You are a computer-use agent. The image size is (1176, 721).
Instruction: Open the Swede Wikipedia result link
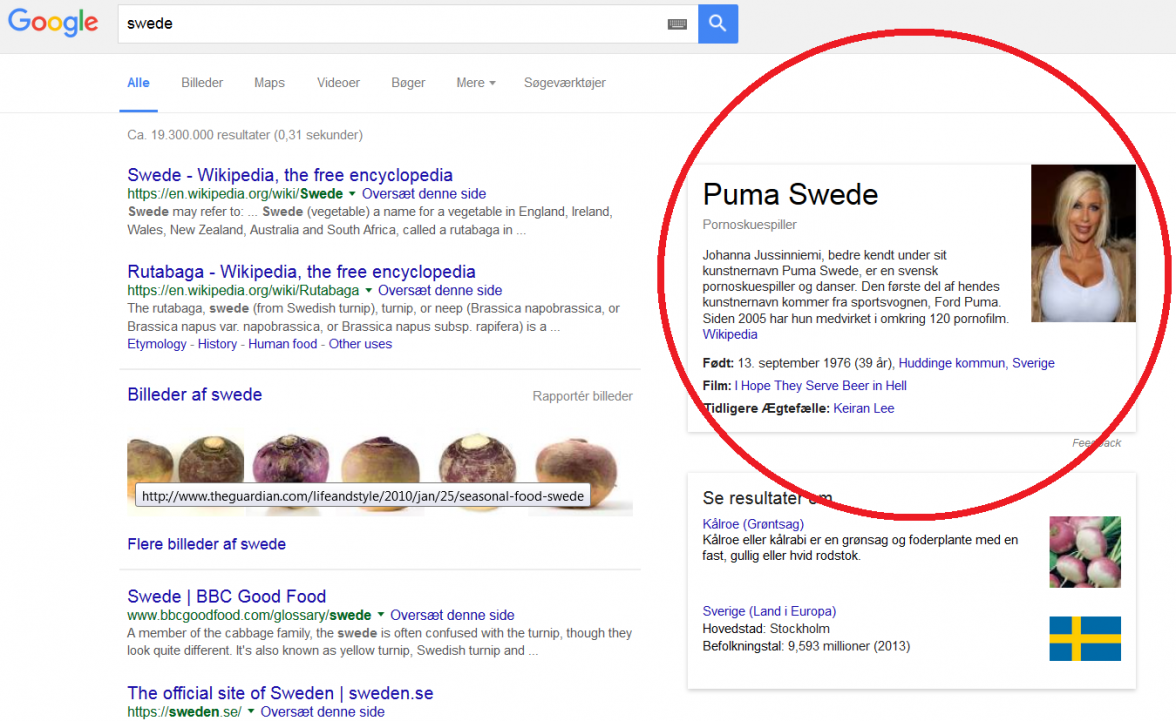click(x=289, y=174)
